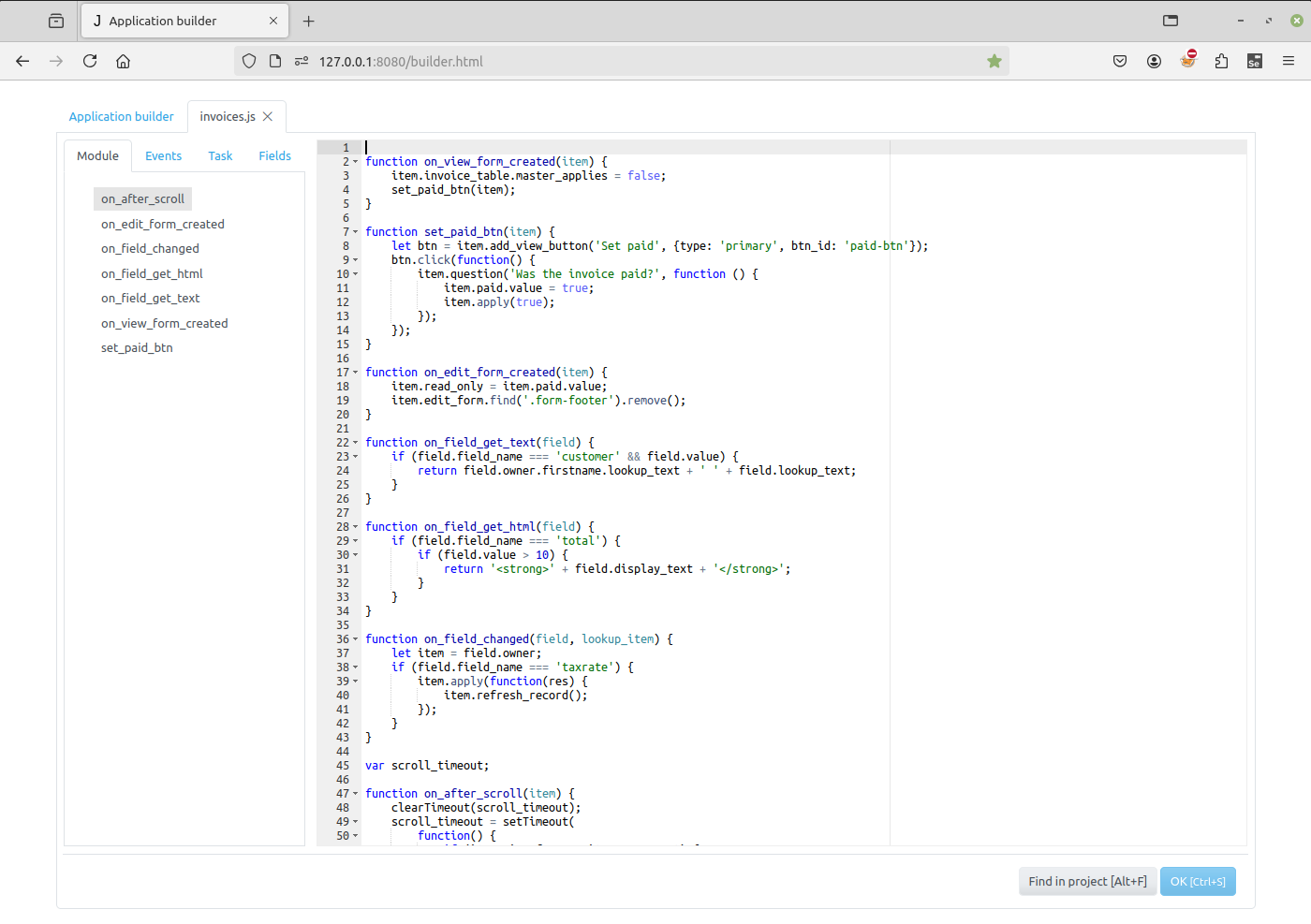Open the site permissions icon in the address bar
The image size is (1311, 924).
(x=302, y=61)
